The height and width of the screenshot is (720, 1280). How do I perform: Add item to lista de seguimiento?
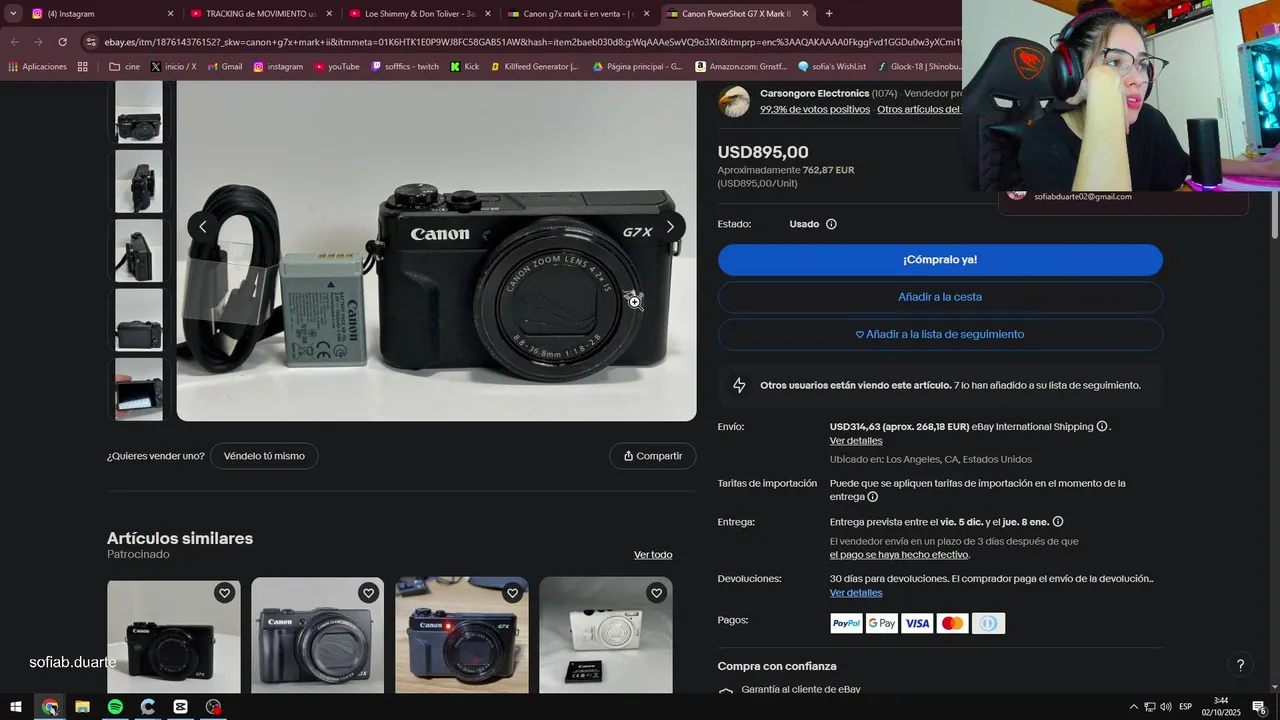pyautogui.click(x=940, y=334)
